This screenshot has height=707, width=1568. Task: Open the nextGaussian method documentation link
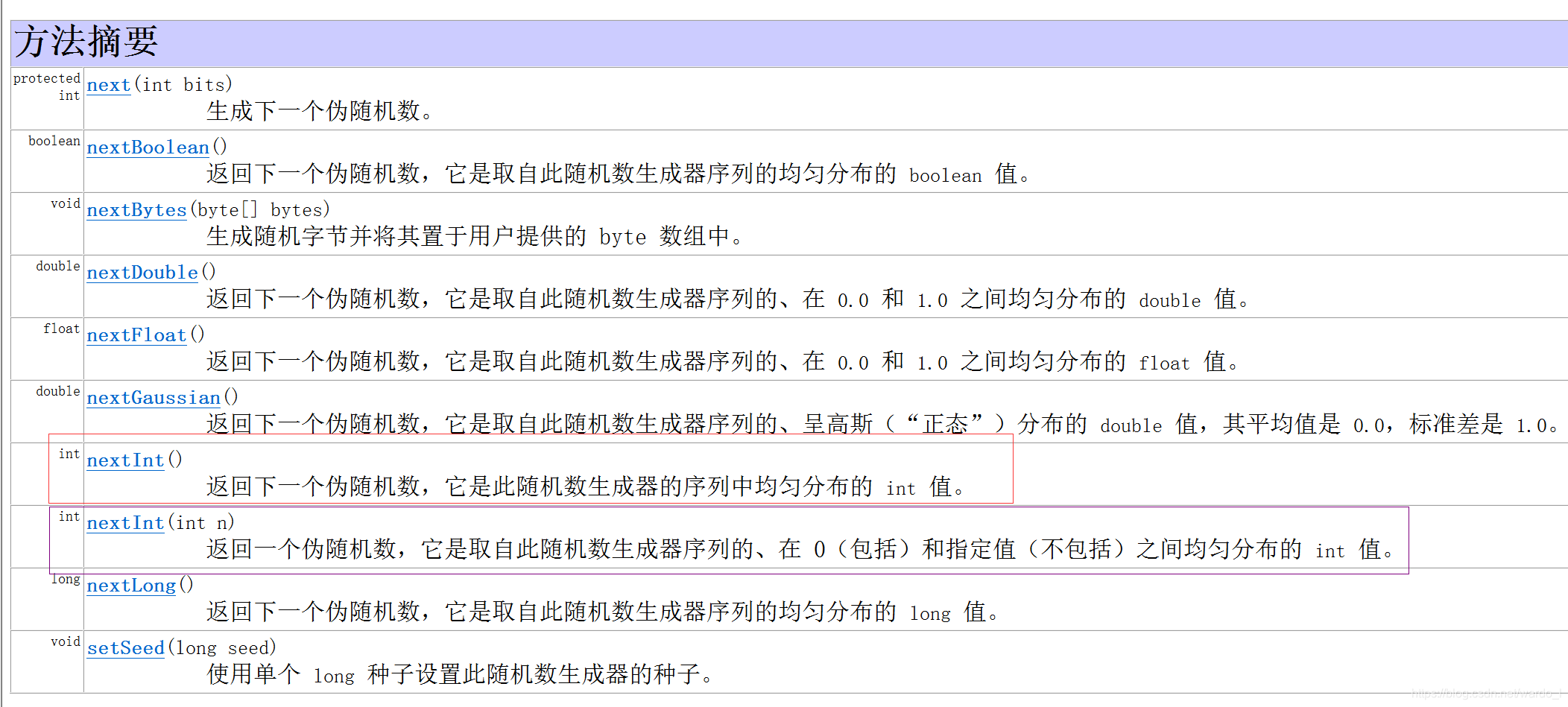(x=153, y=397)
